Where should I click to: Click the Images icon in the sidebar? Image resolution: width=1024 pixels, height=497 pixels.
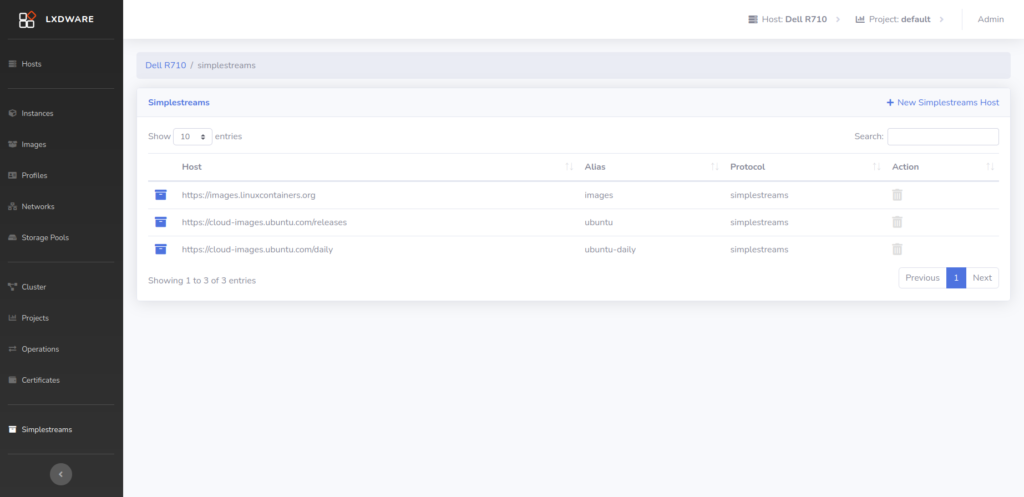point(12,144)
